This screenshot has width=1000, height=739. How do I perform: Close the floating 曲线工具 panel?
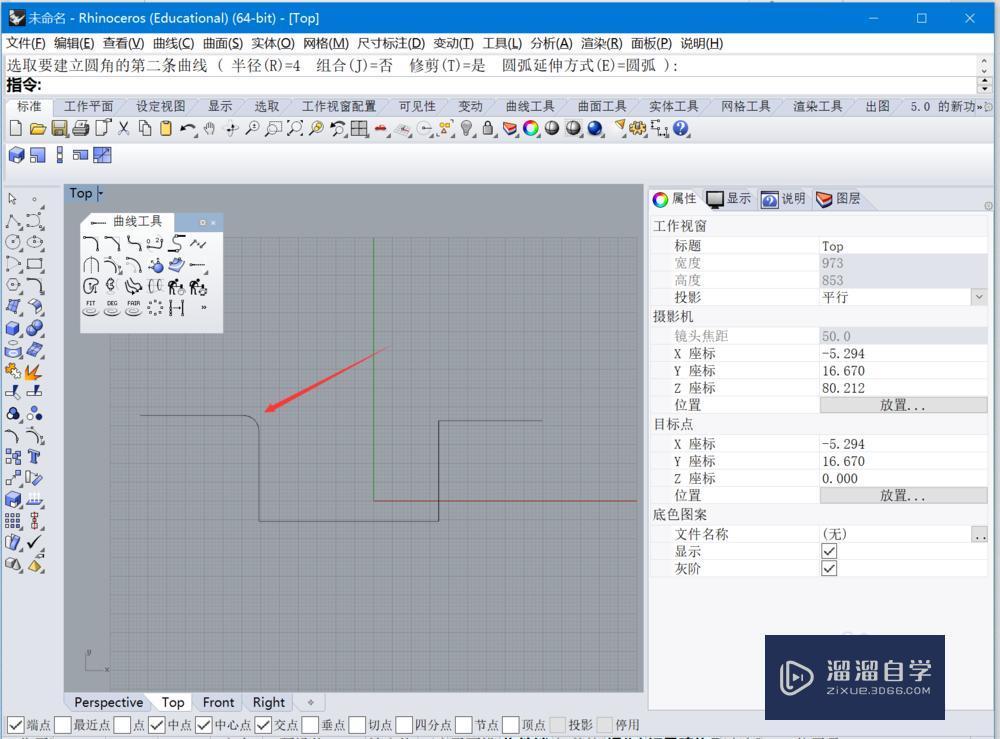click(213, 223)
